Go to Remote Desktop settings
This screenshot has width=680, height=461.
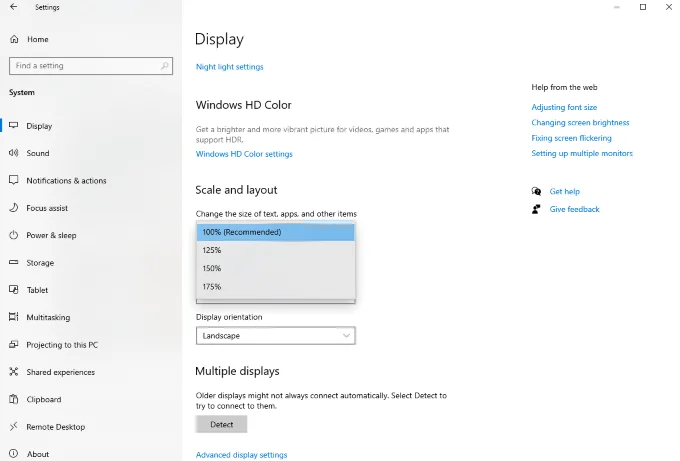(56, 427)
